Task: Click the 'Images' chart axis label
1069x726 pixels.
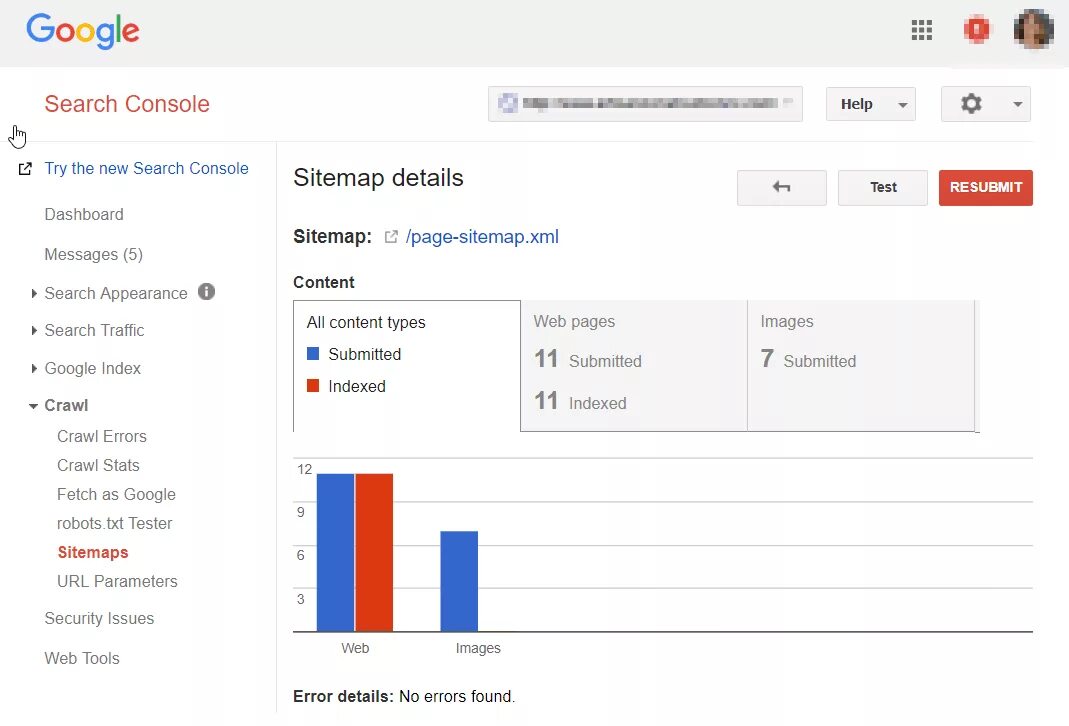Action: [478, 648]
